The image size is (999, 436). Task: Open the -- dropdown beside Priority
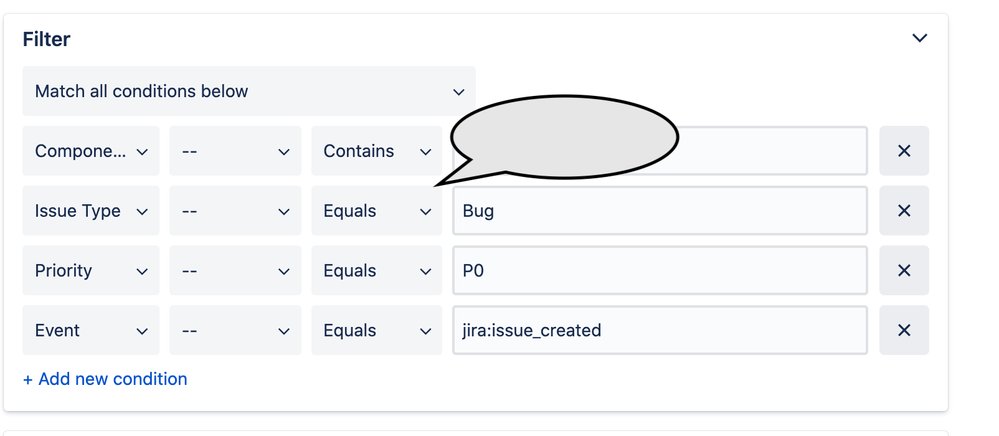(235, 270)
